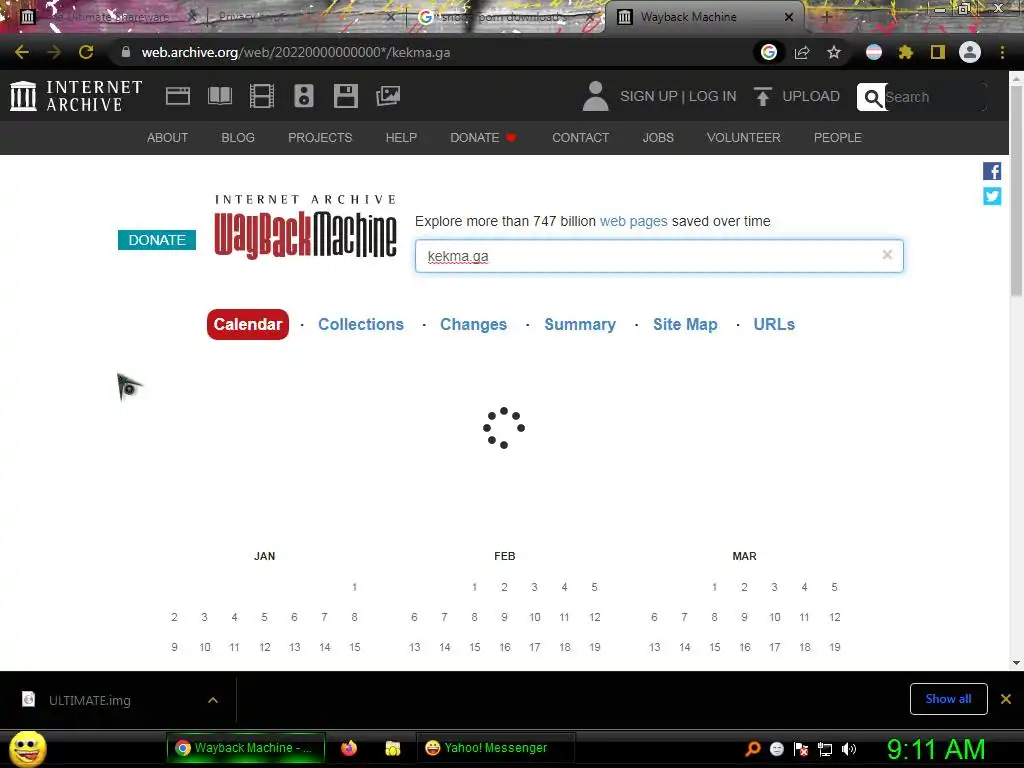Click the page vertical scrollbar thumb
Image resolution: width=1024 pixels, height=768 pixels.
click(1016, 189)
